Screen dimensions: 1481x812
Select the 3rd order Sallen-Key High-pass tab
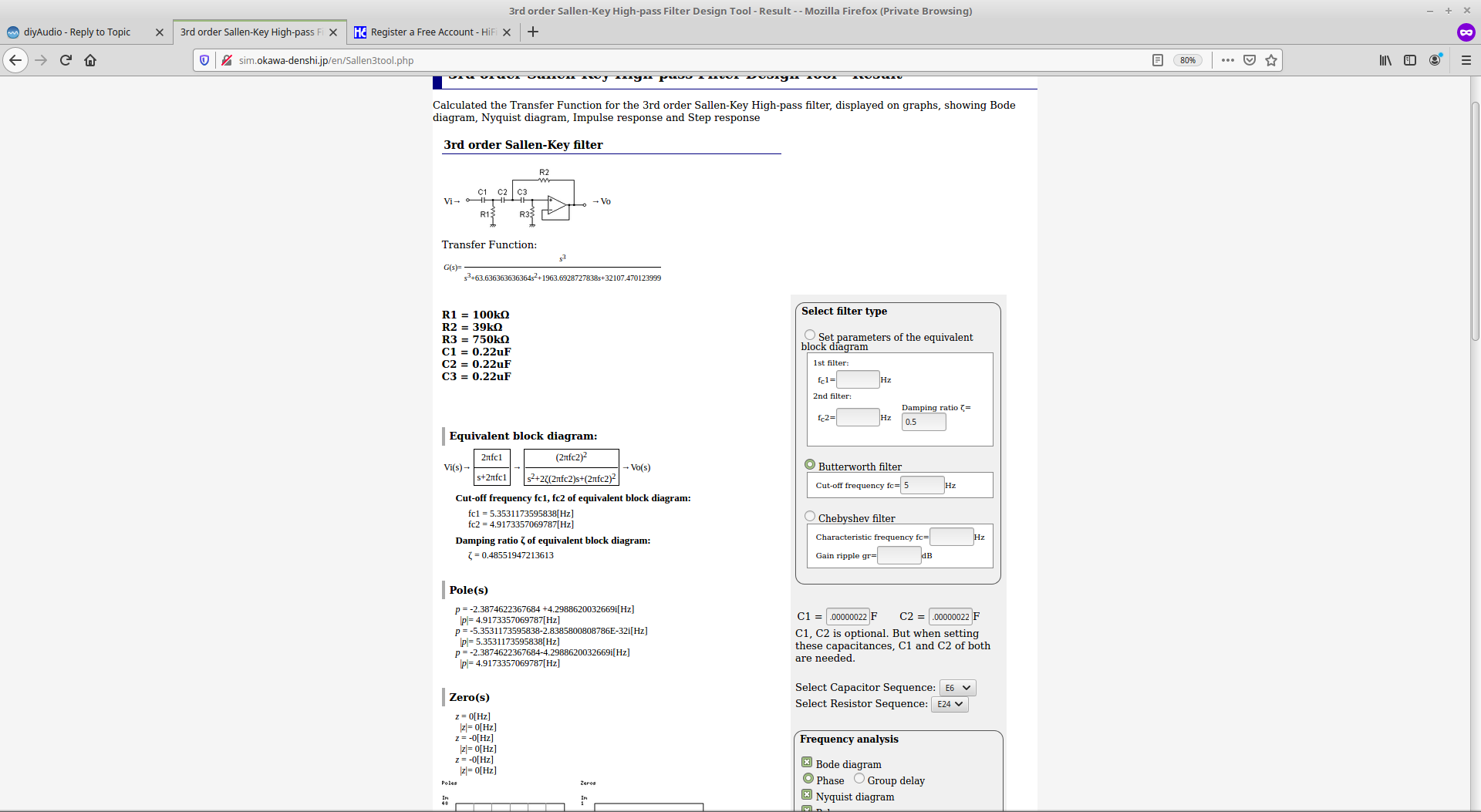251,32
